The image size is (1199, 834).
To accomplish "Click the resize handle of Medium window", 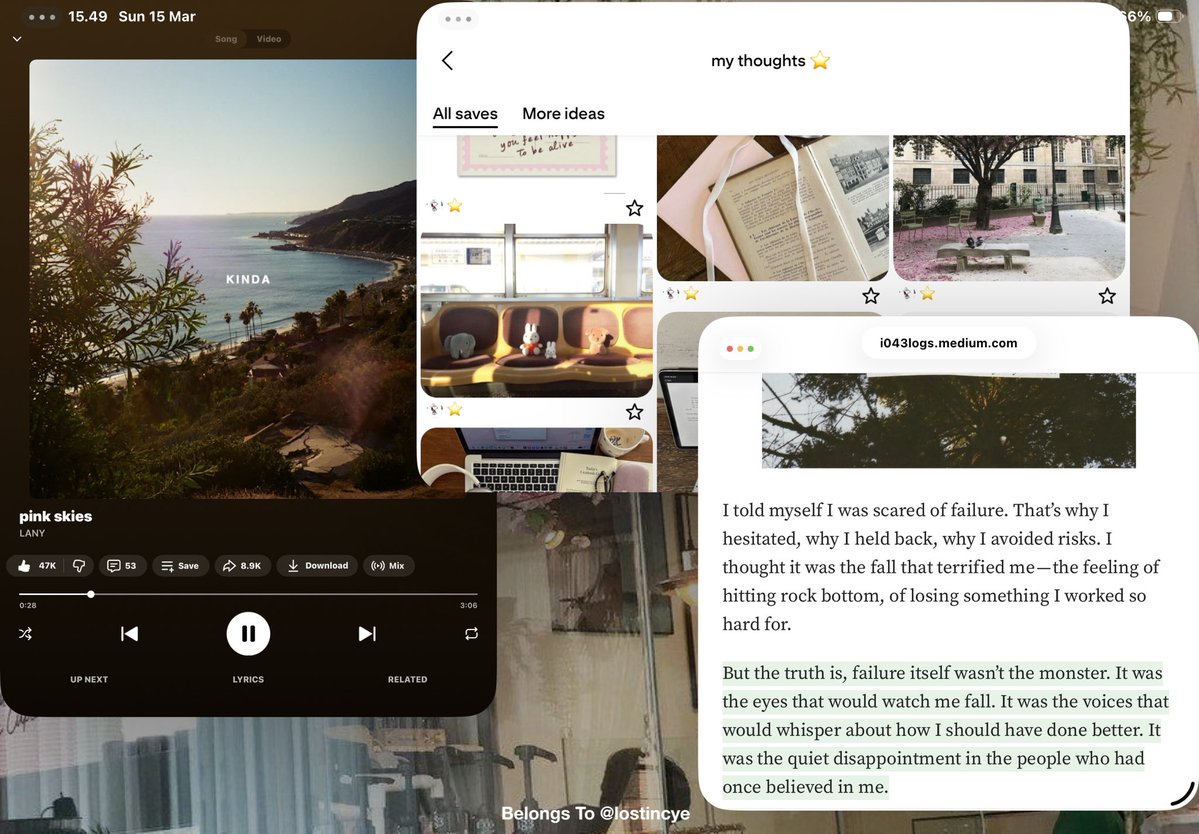I will coord(1182,793).
